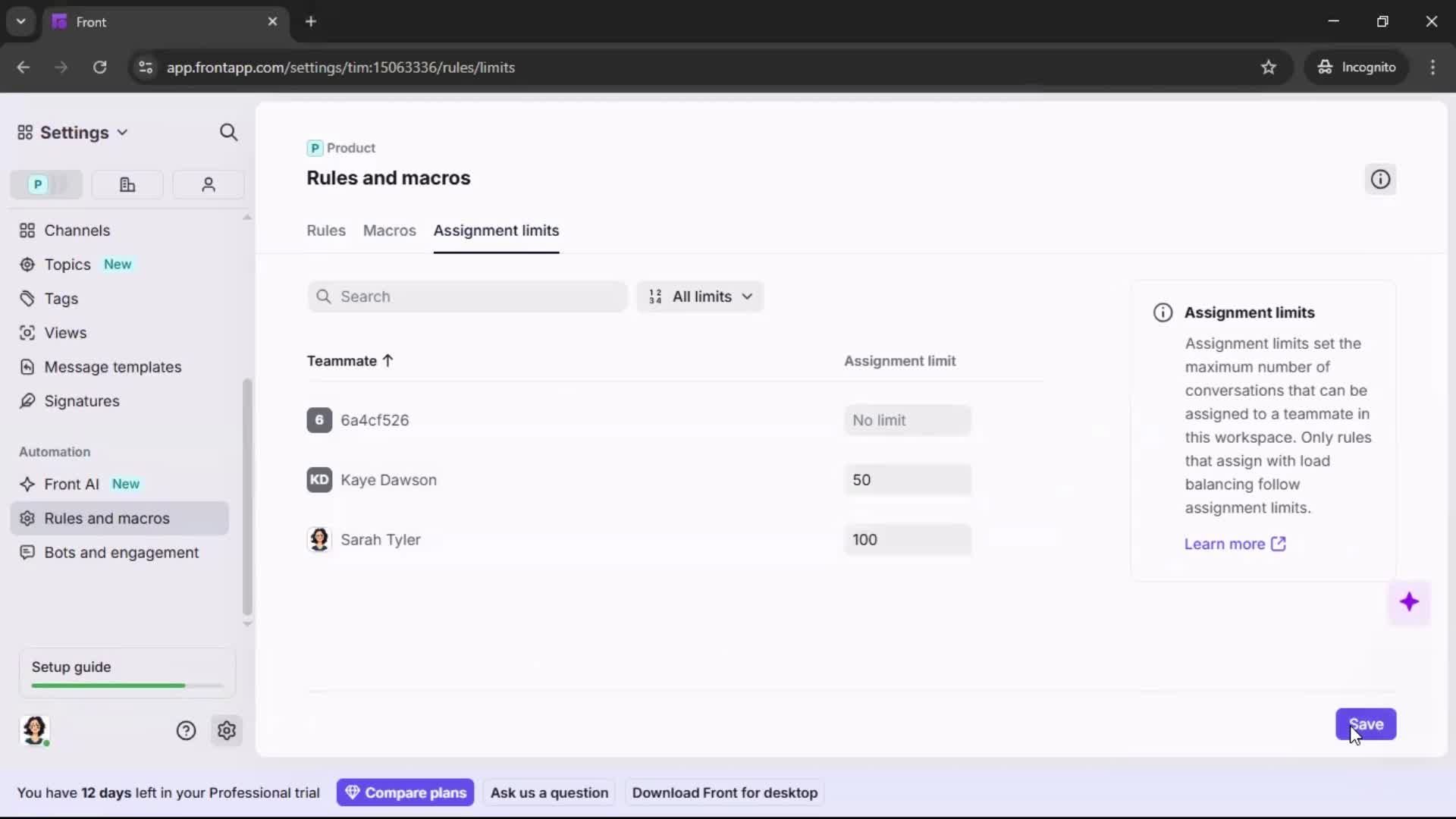
Task: Open the All limits filter dropdown
Action: 700,297
